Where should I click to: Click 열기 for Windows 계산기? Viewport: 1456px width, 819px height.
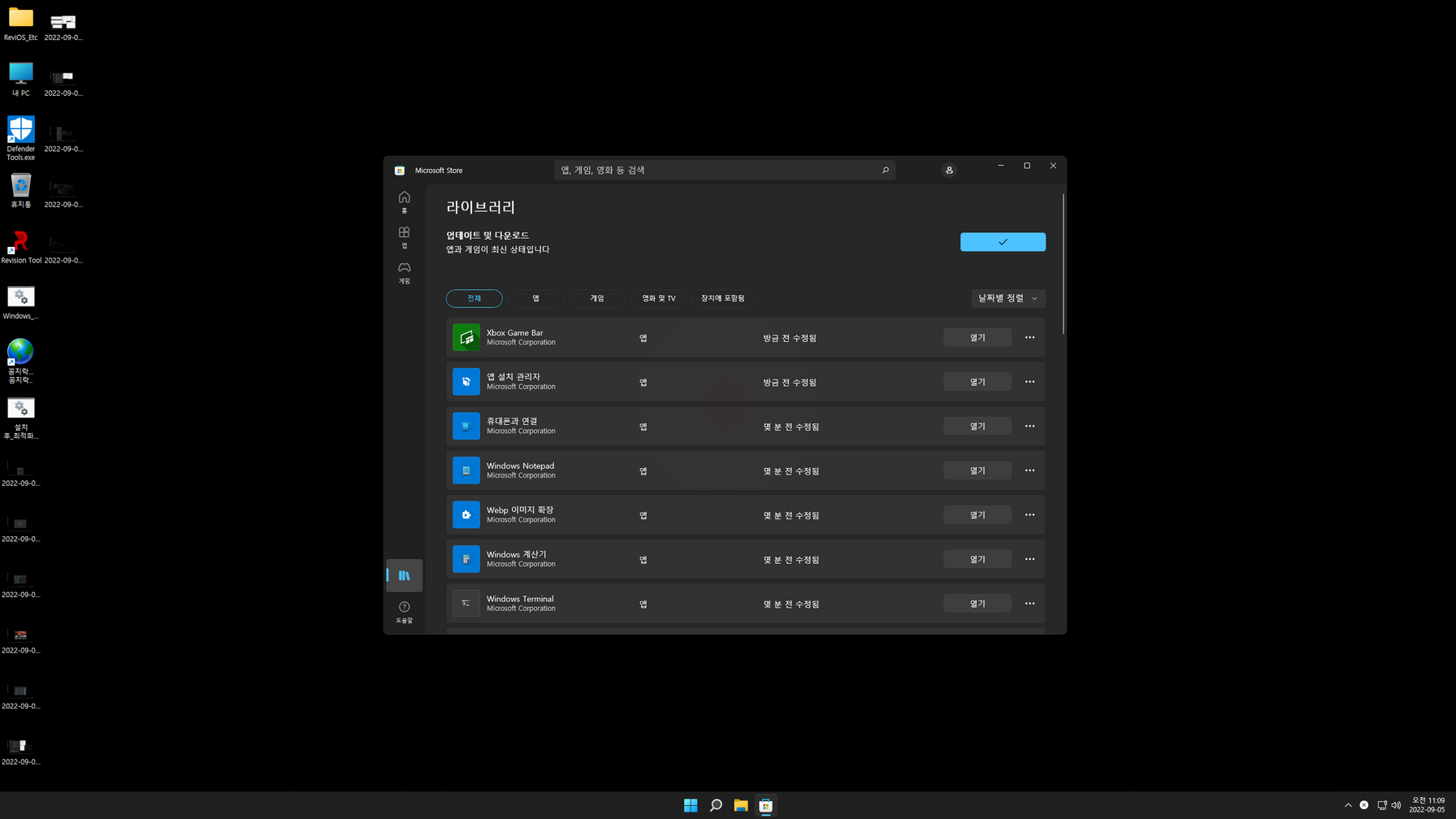pyautogui.click(x=977, y=559)
